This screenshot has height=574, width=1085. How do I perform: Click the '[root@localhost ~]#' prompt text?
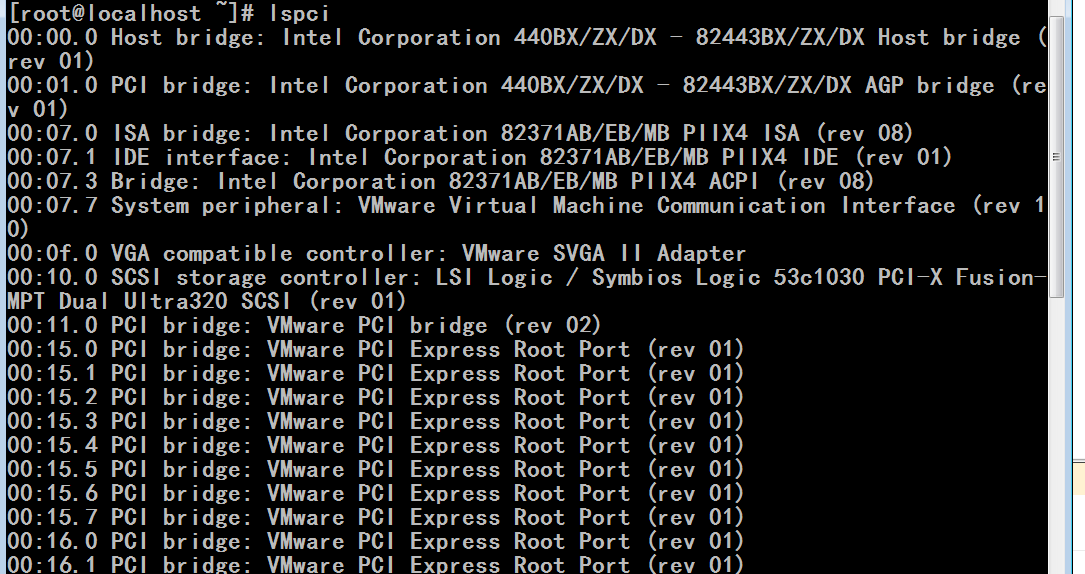coord(131,13)
